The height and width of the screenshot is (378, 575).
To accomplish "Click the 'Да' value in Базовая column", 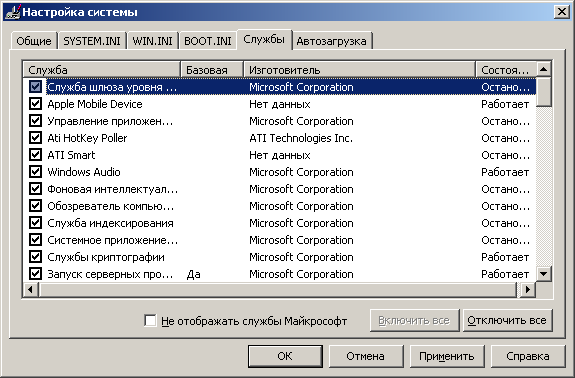I will point(194,274).
